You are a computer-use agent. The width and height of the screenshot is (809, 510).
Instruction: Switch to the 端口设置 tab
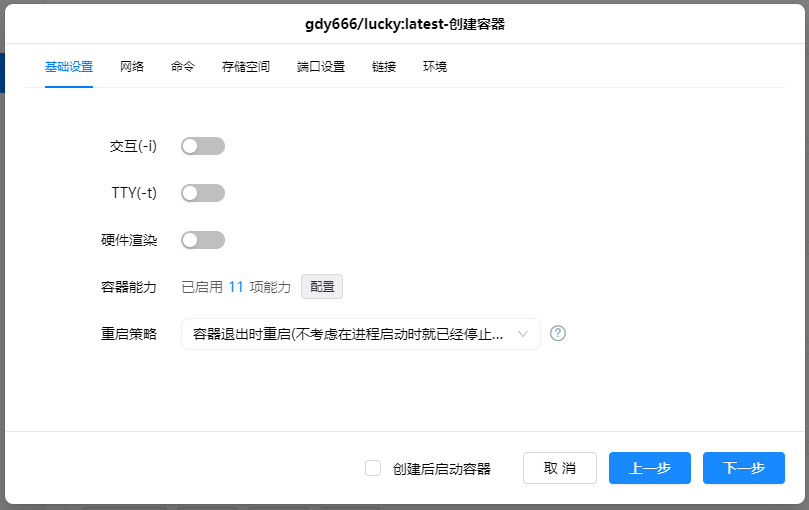click(321, 67)
